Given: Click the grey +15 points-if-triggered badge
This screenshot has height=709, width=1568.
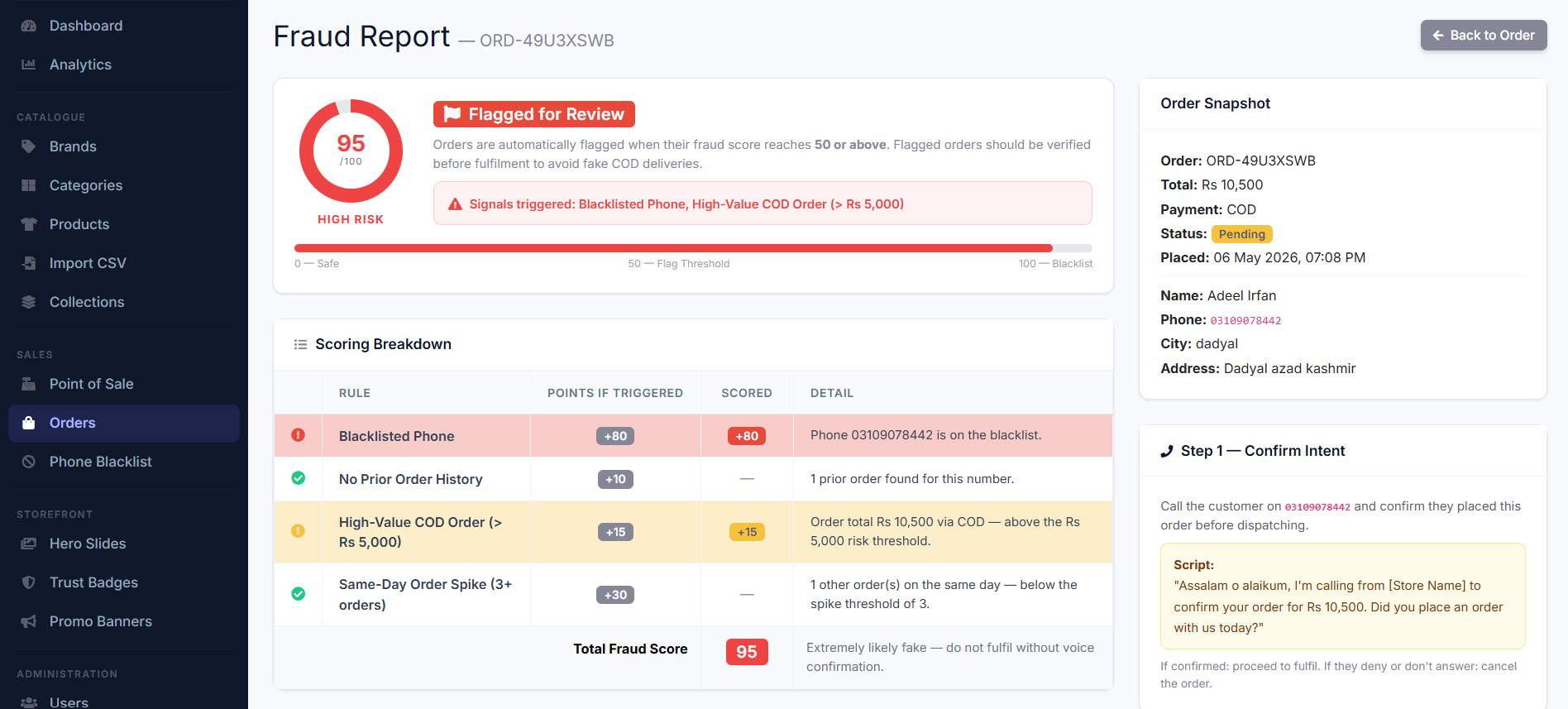Looking at the screenshot, I should 615,532.
